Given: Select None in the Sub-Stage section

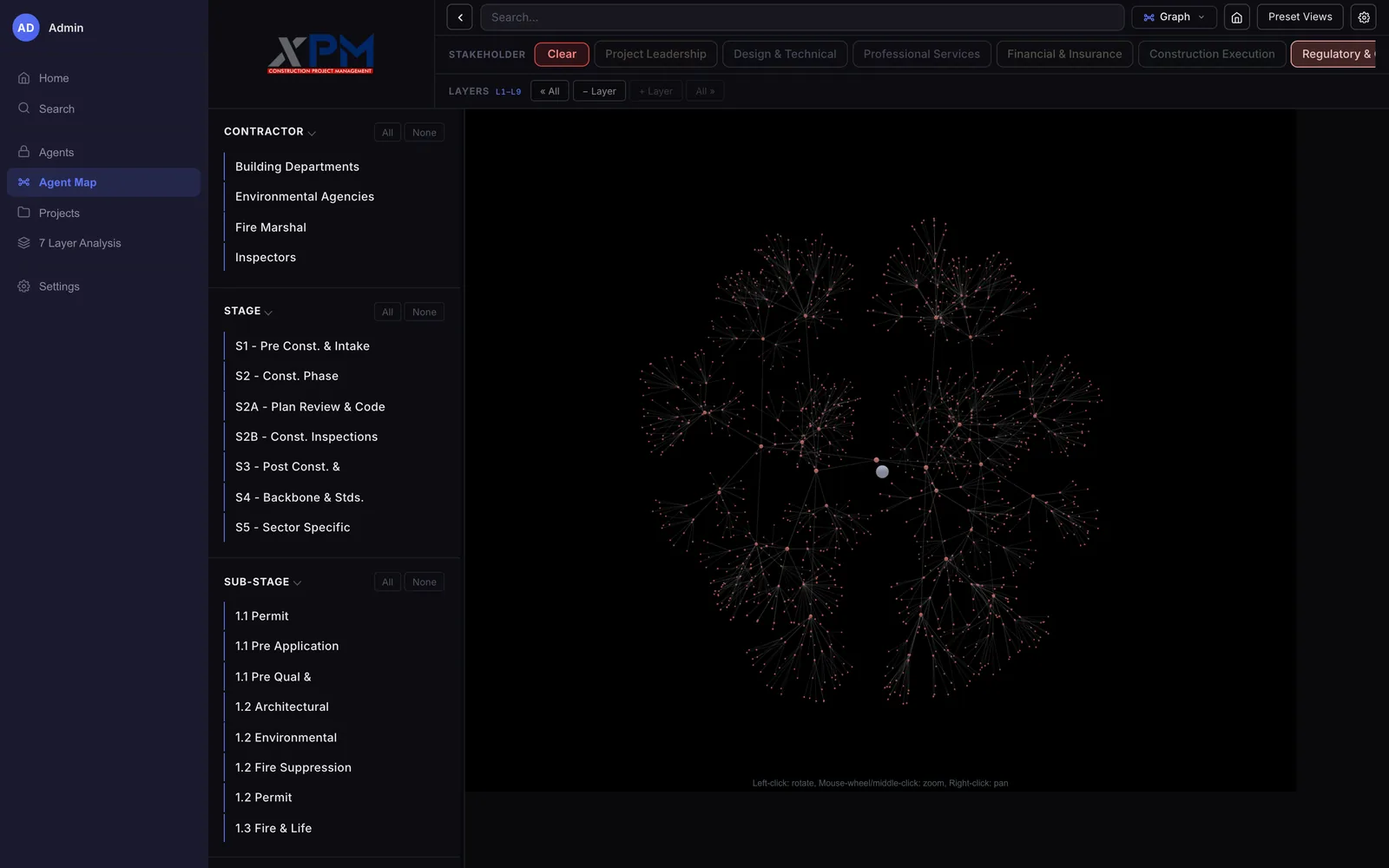Looking at the screenshot, I should click(424, 582).
